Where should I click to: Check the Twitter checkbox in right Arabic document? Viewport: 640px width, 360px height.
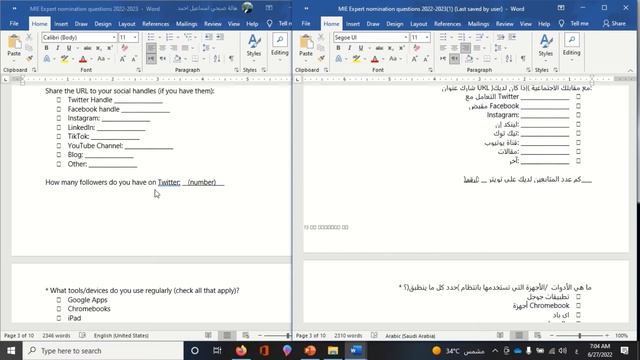tap(578, 97)
